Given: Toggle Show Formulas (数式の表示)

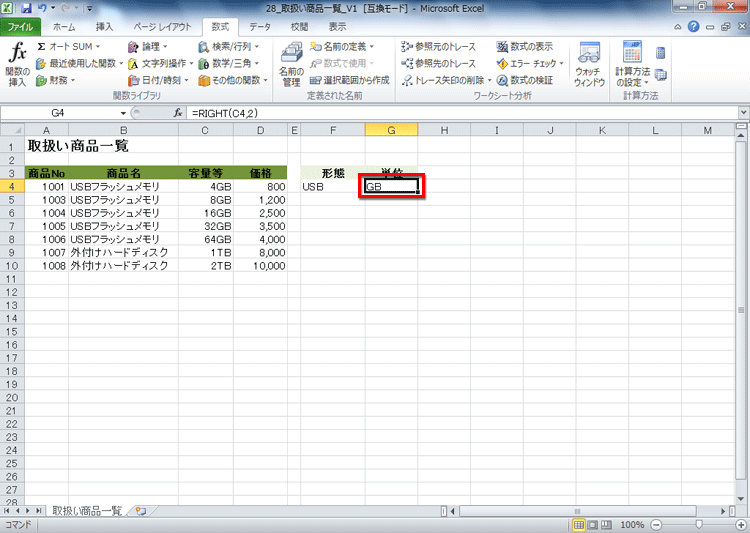Looking at the screenshot, I should pyautogui.click(x=525, y=46).
